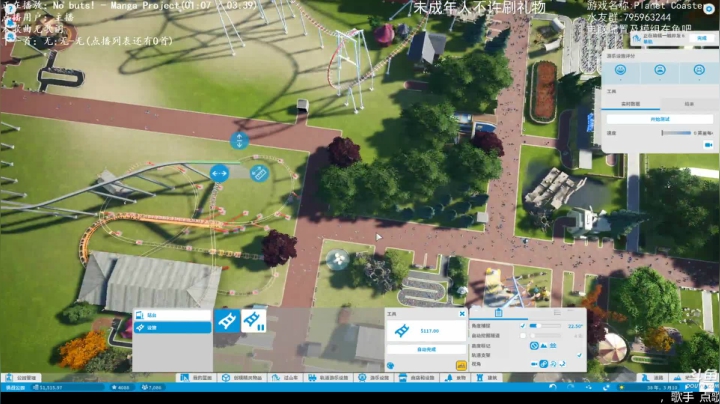This screenshot has height=404, width=720.
Task: Adjust the auto tunnel slider
Action: pyautogui.click(x=545, y=336)
